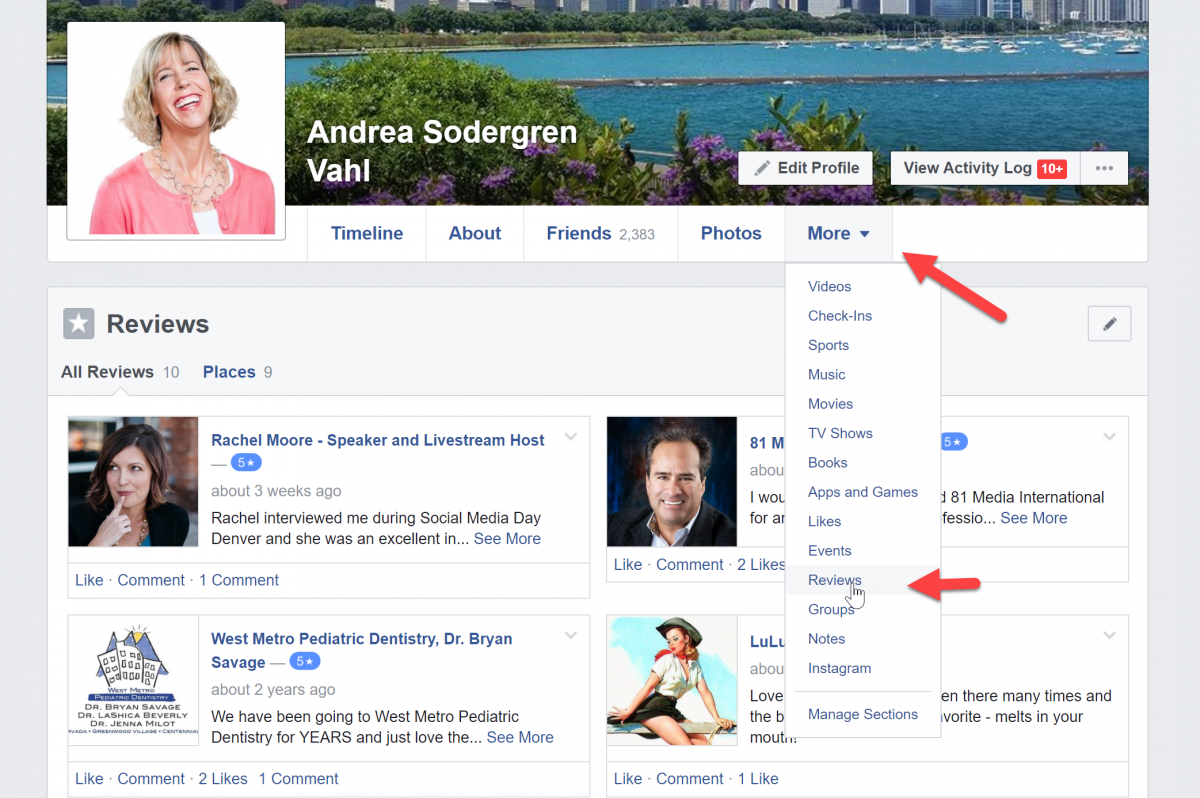Viewport: 1200px width, 798px height.
Task: Open See More on the Rachel Moore review
Action: point(507,538)
